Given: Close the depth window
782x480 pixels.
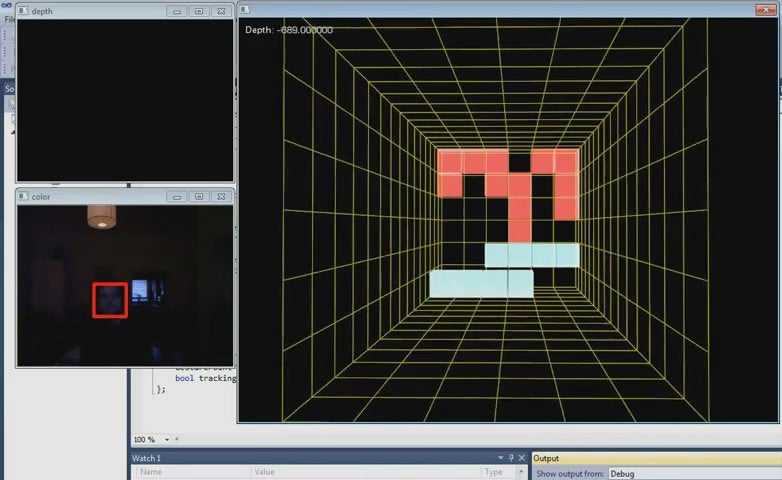Looking at the screenshot, I should pos(221,11).
